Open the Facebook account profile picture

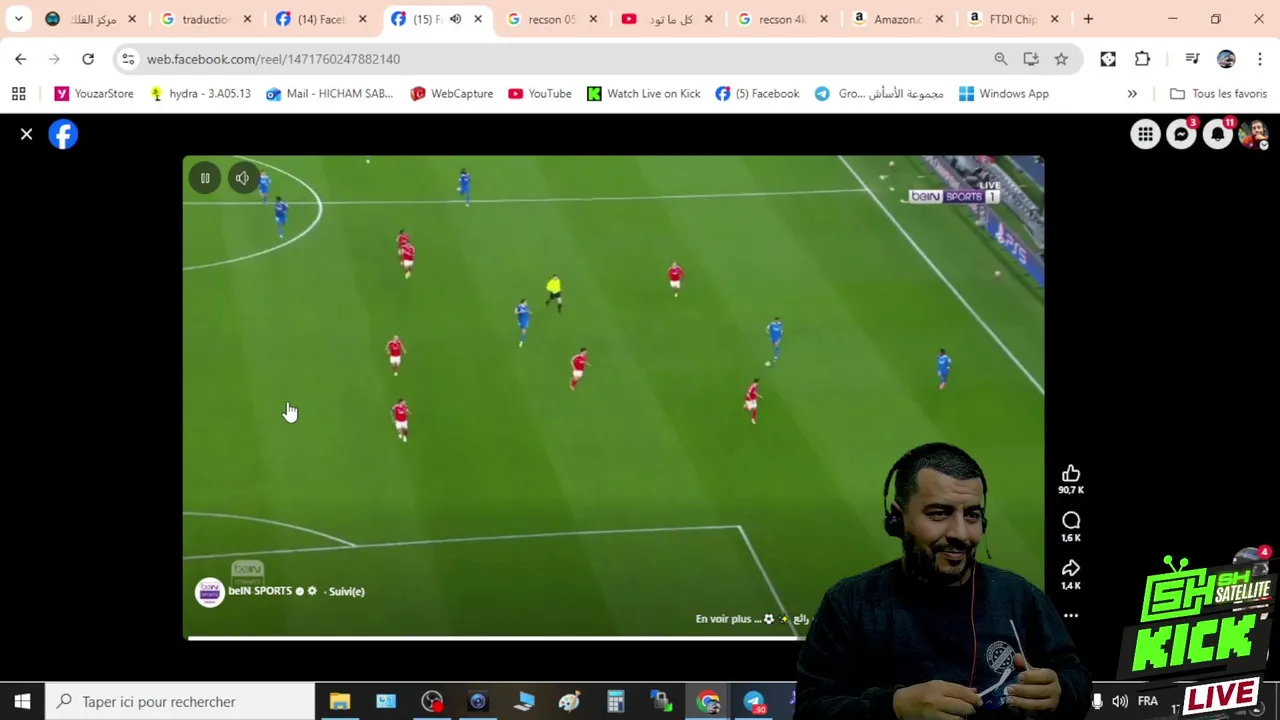tap(1253, 134)
